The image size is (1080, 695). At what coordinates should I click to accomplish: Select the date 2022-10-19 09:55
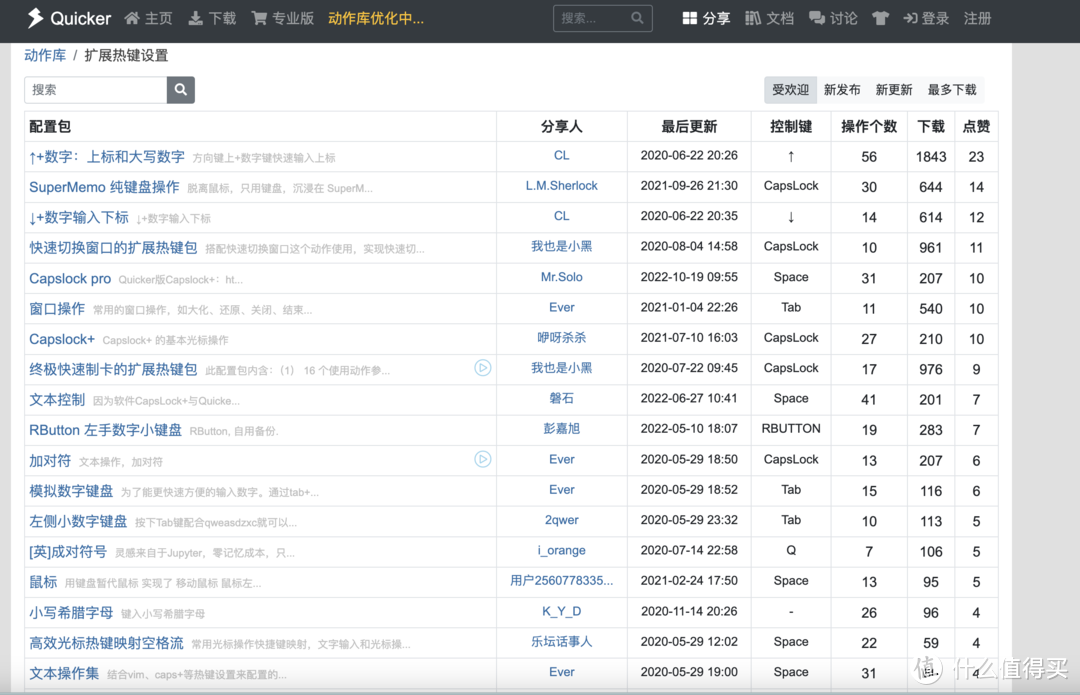[689, 277]
